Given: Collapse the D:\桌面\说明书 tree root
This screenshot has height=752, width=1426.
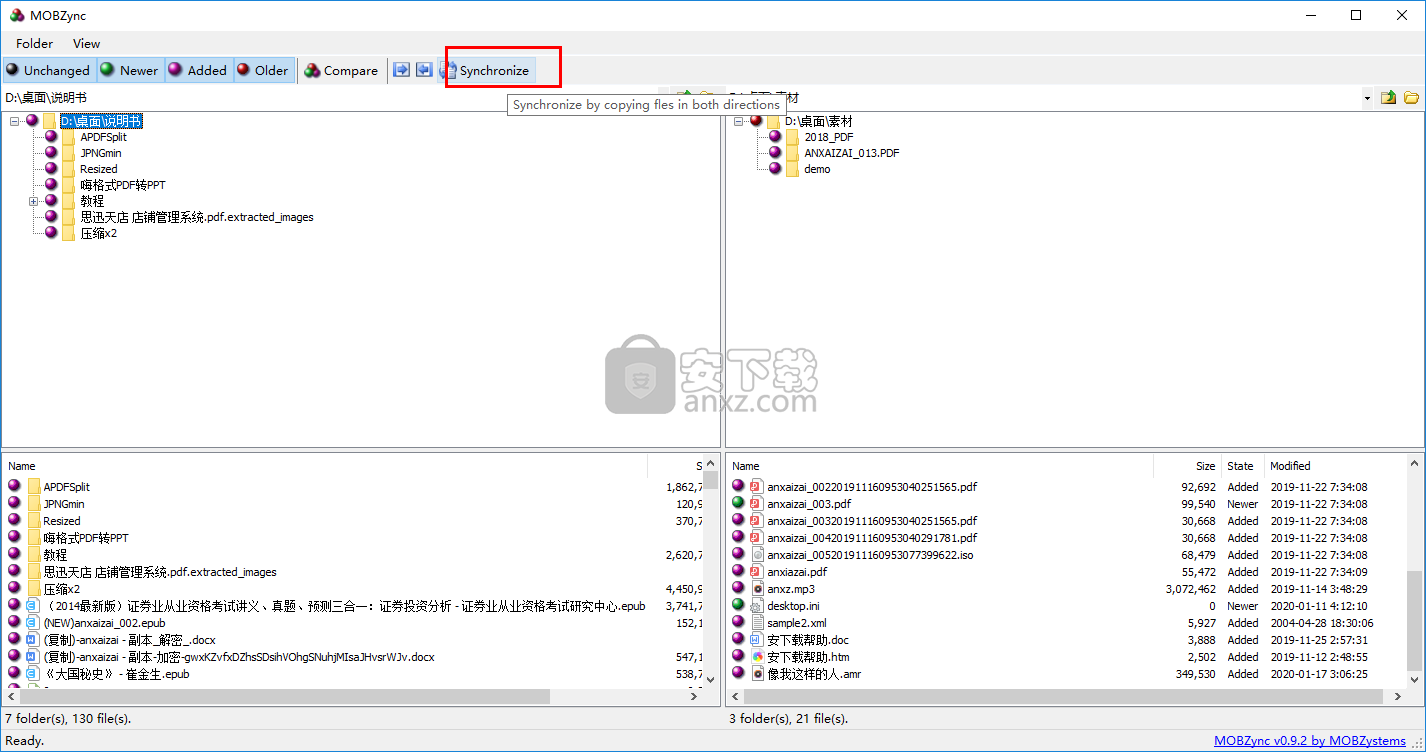Looking at the screenshot, I should (14, 121).
